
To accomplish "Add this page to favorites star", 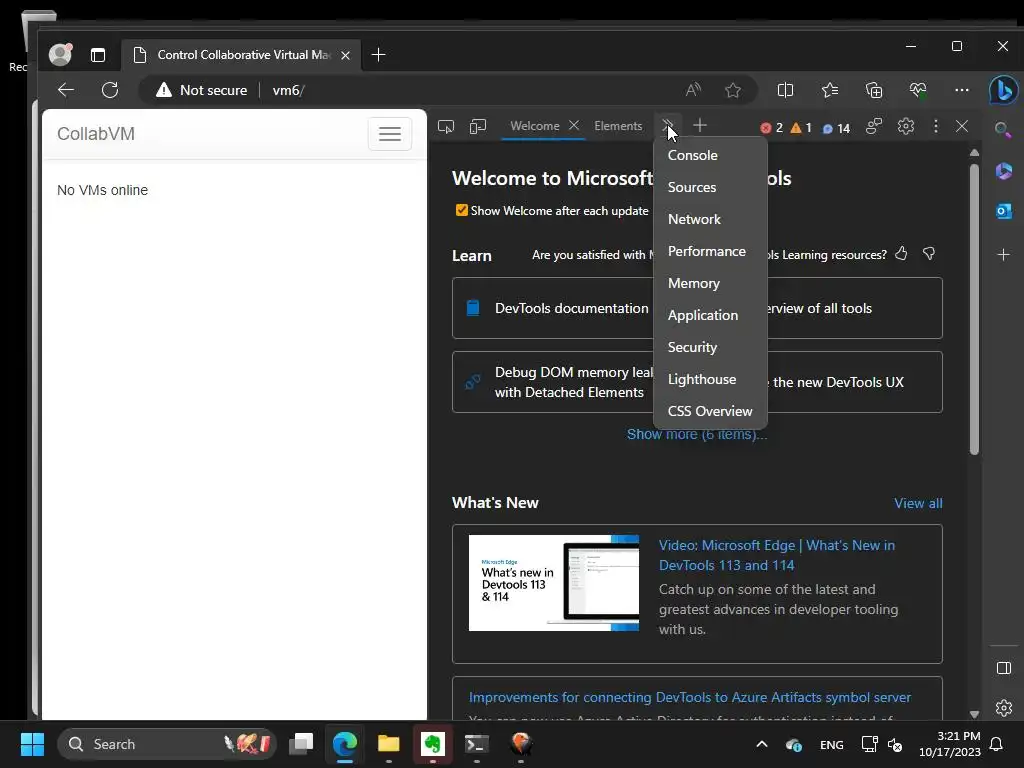I will (x=733, y=90).
